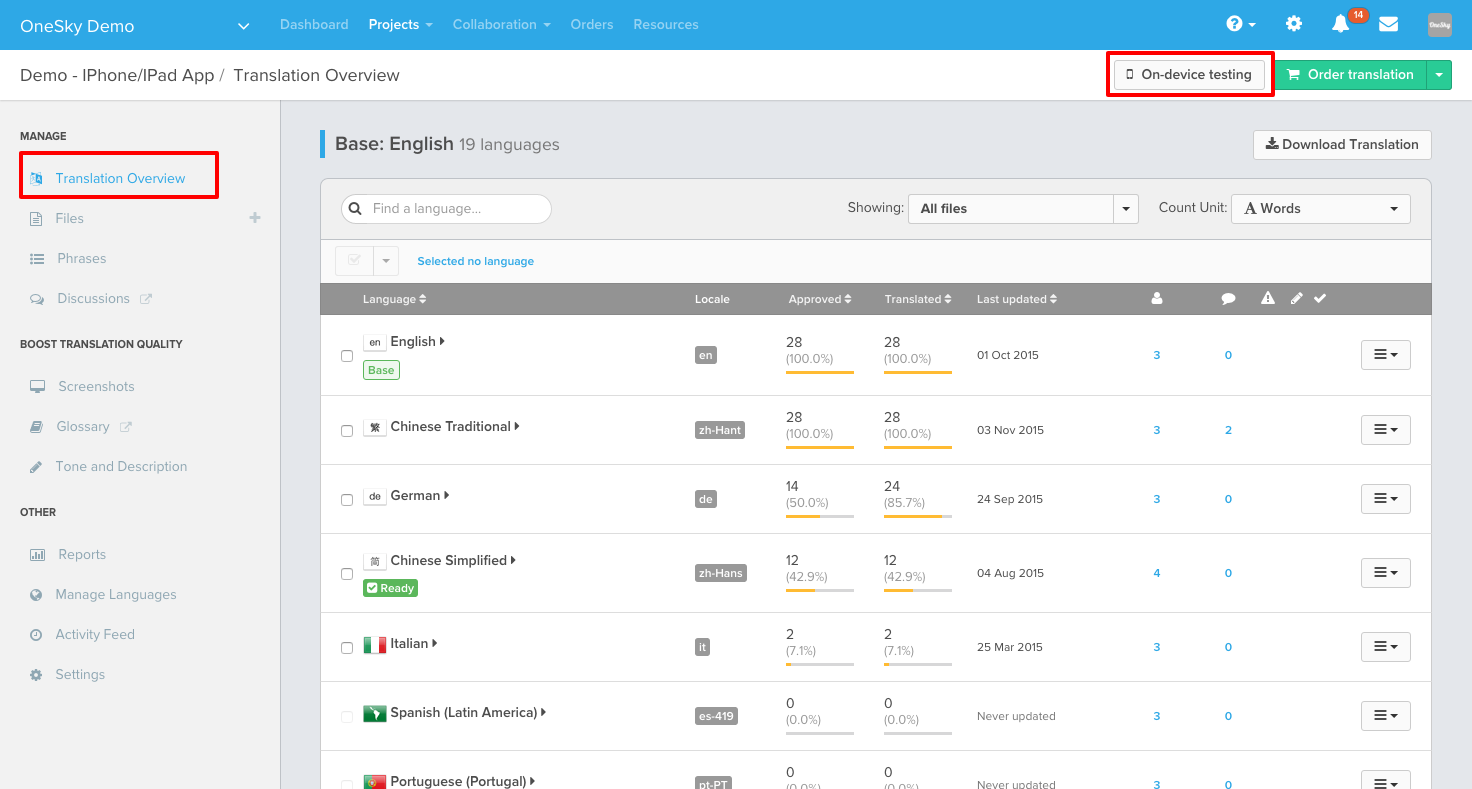1472x789 pixels.
Task: Click the magnifier icon in language search
Action: click(x=355, y=209)
